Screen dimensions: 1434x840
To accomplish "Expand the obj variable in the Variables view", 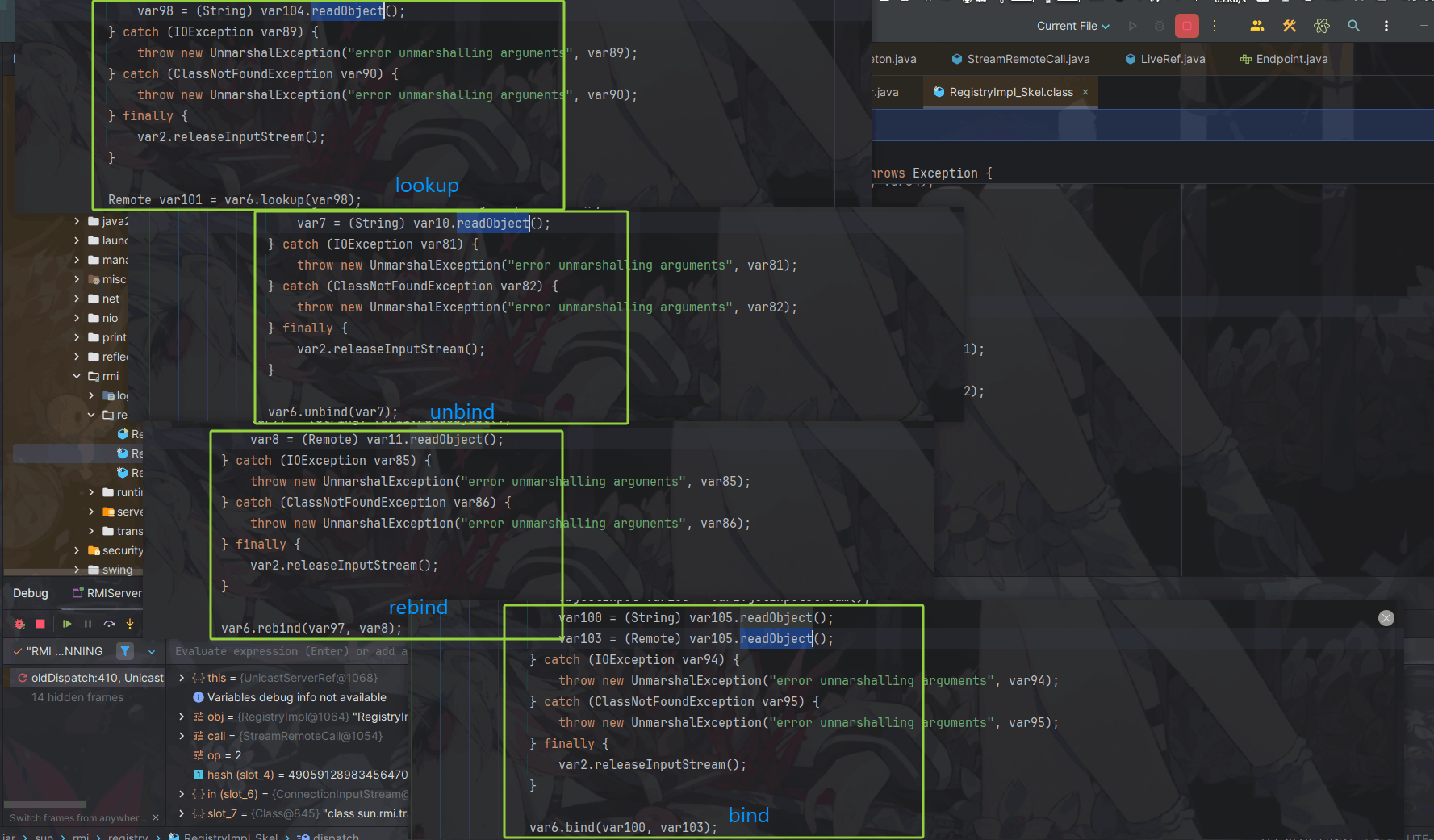I will click(x=181, y=717).
